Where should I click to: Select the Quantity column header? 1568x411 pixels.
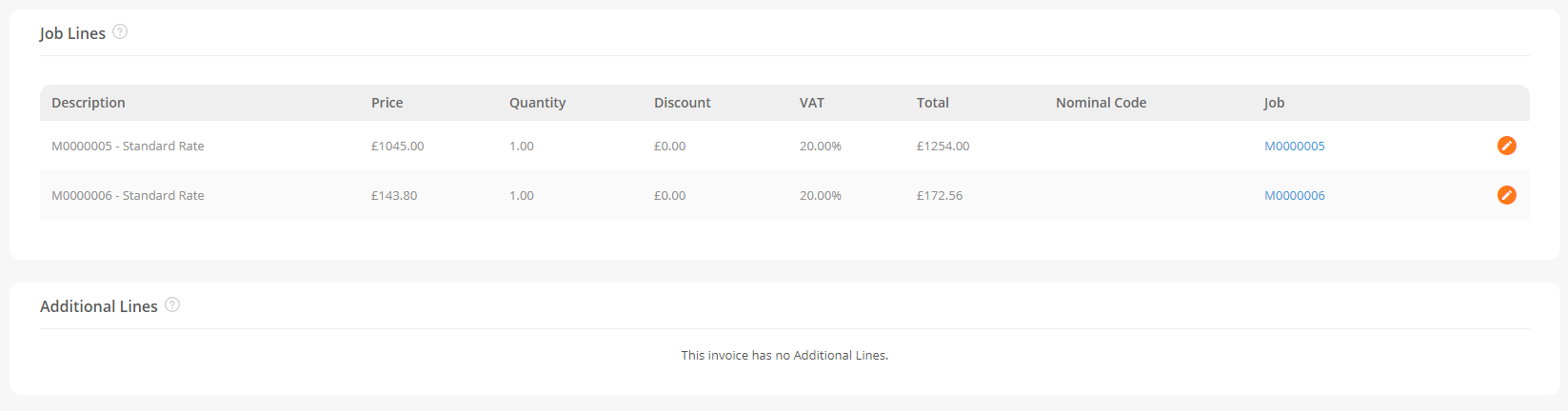point(537,103)
